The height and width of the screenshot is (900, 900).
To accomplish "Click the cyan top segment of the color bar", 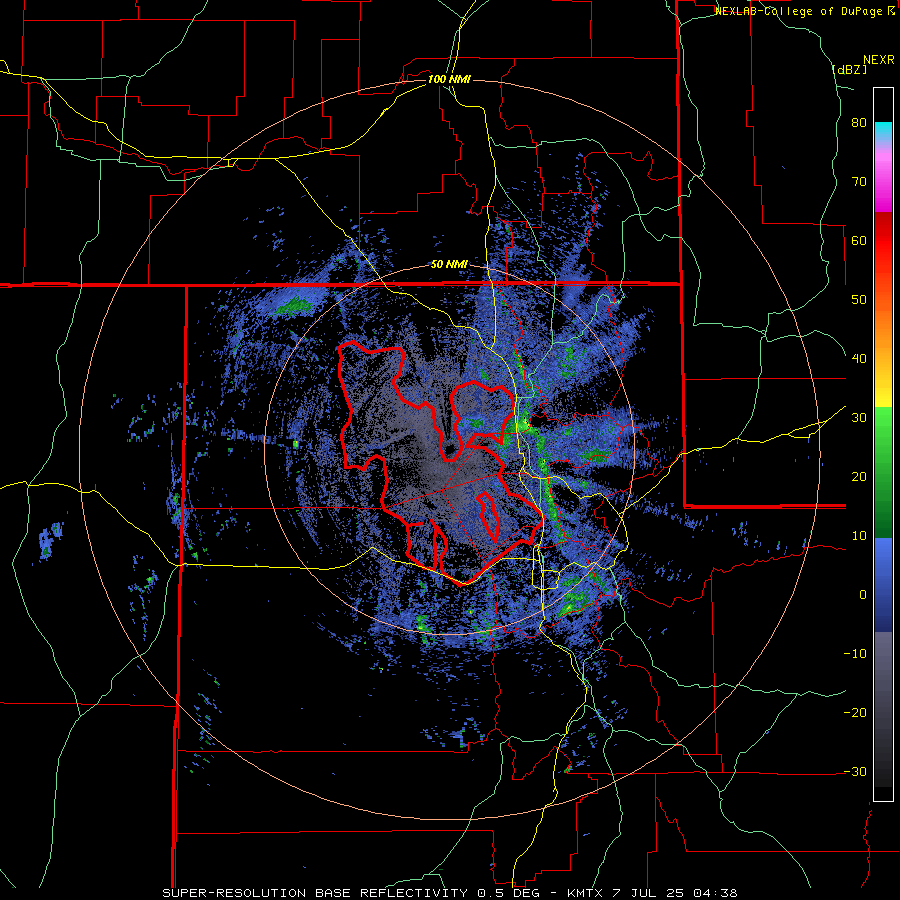I will (x=883, y=132).
